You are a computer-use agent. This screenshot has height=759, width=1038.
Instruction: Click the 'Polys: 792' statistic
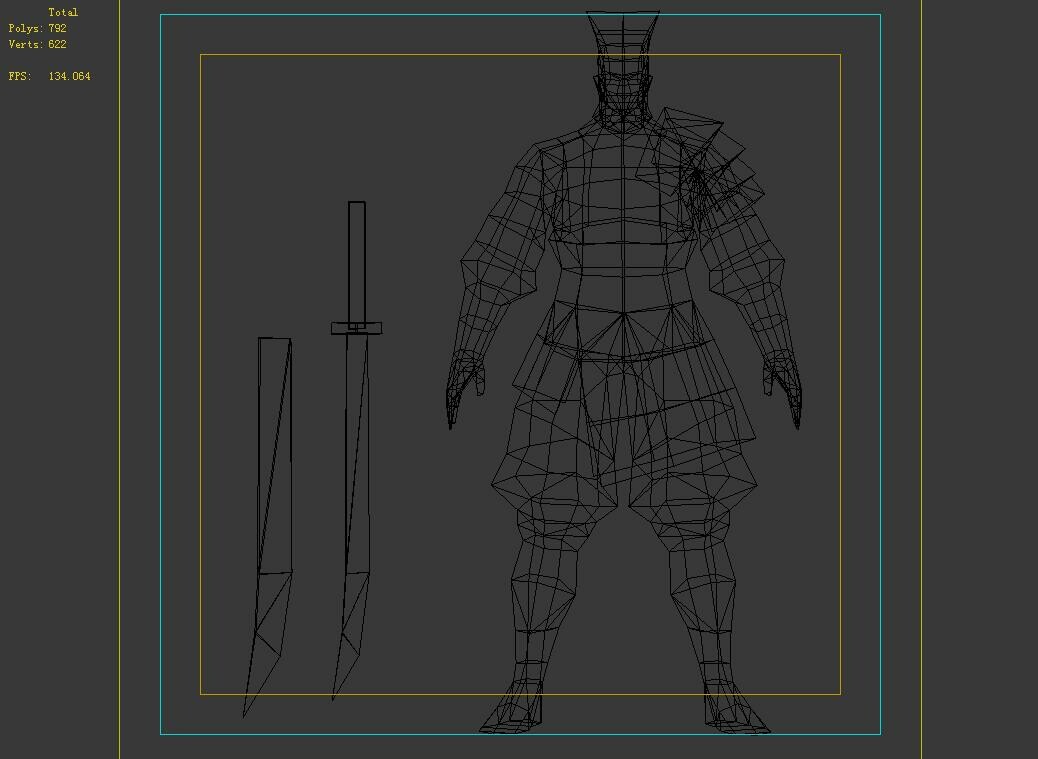coord(38,28)
